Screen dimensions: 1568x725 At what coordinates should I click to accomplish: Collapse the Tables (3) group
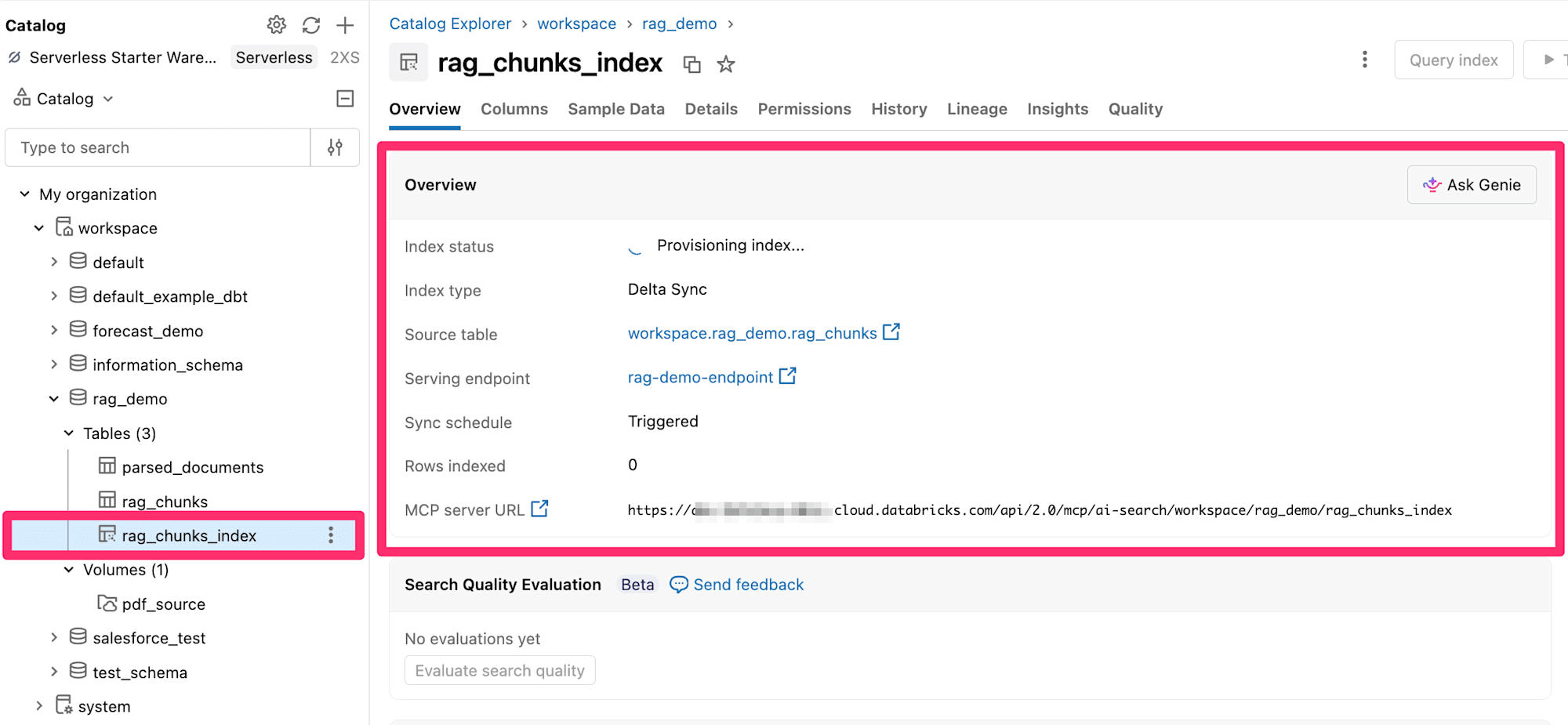tap(69, 433)
